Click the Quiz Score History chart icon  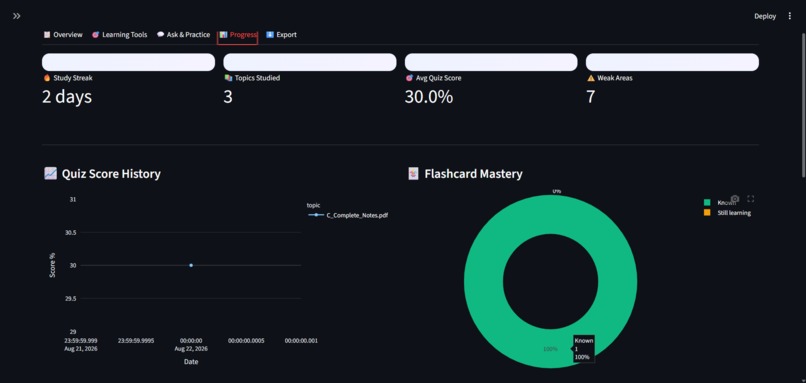click(50, 174)
